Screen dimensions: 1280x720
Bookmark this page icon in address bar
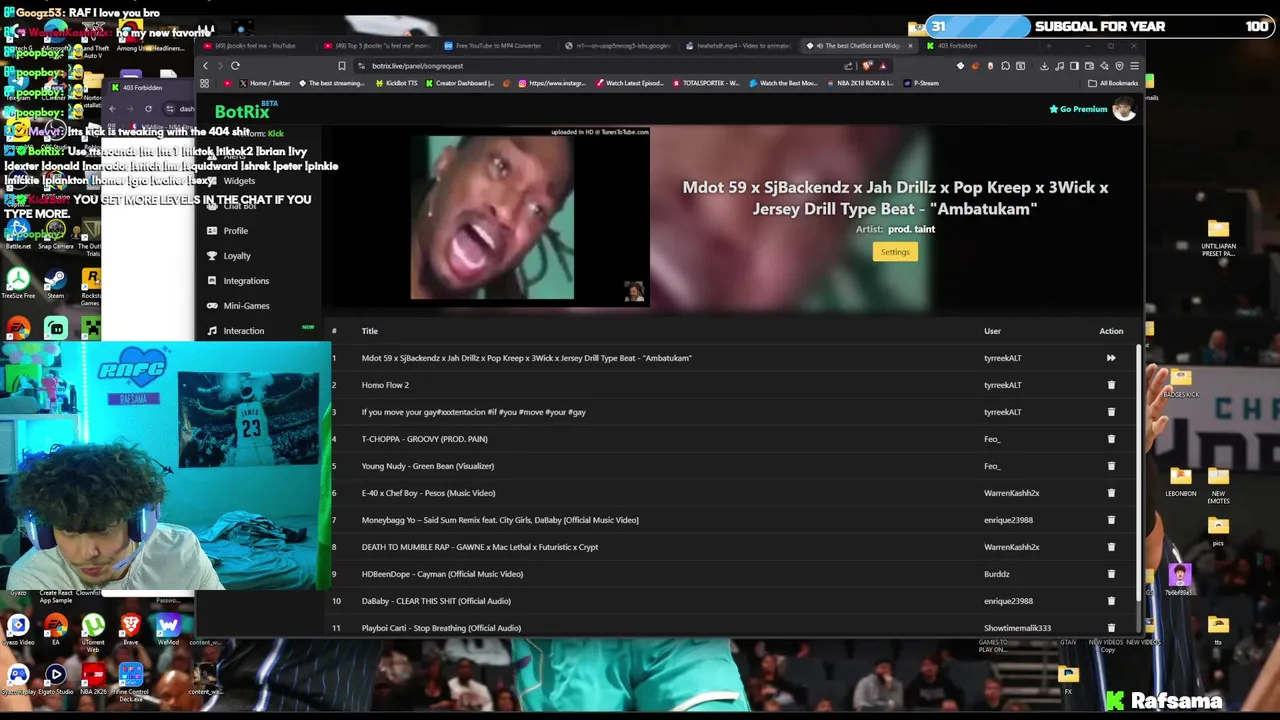point(341,66)
